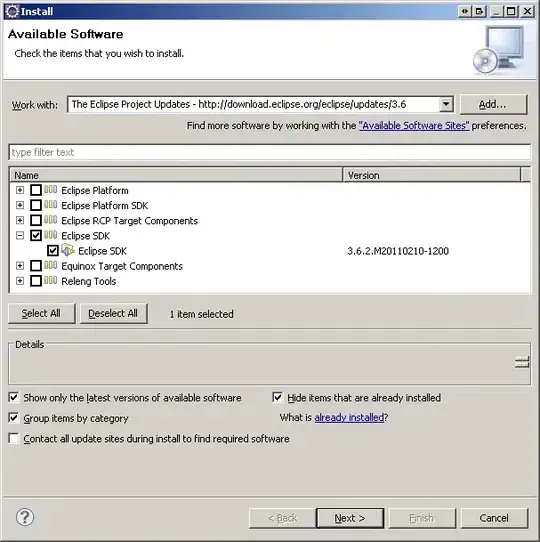Click the 1 item selected status text
The height and width of the screenshot is (542, 540).
point(202,314)
